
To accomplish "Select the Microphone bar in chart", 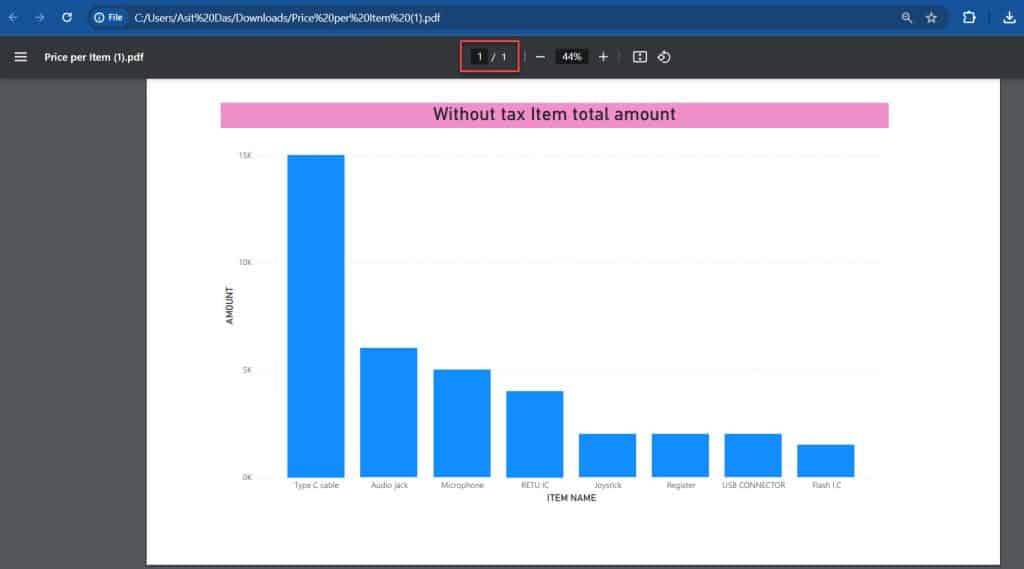I will [x=462, y=423].
